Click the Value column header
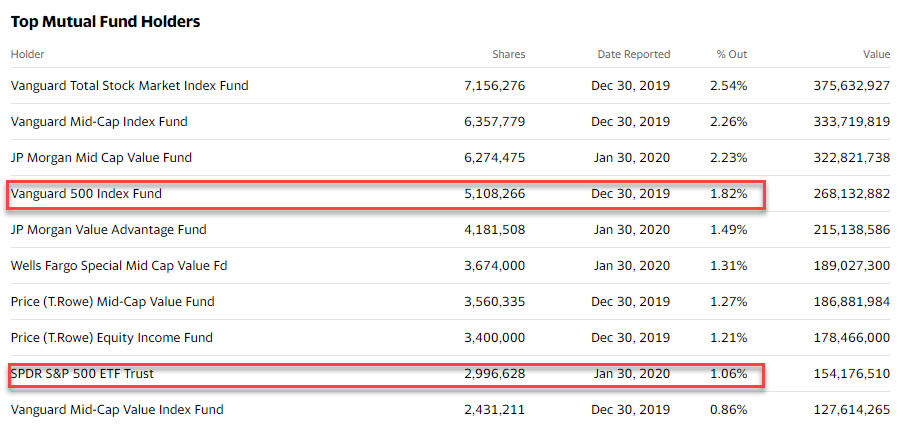Viewport: 907px width, 426px height. click(x=876, y=54)
